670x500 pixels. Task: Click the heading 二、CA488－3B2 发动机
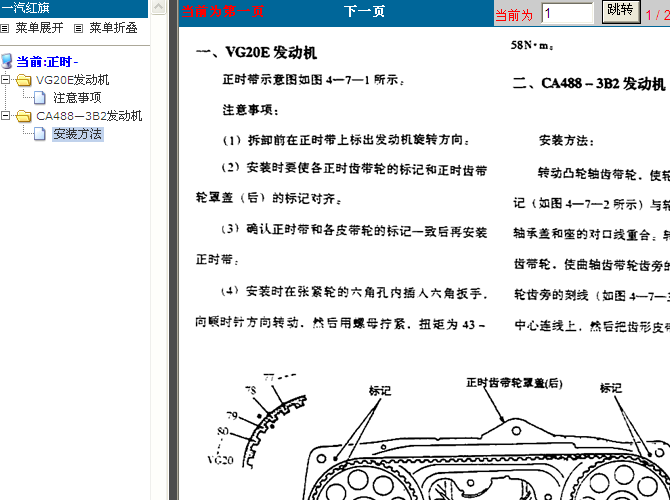tap(589, 83)
